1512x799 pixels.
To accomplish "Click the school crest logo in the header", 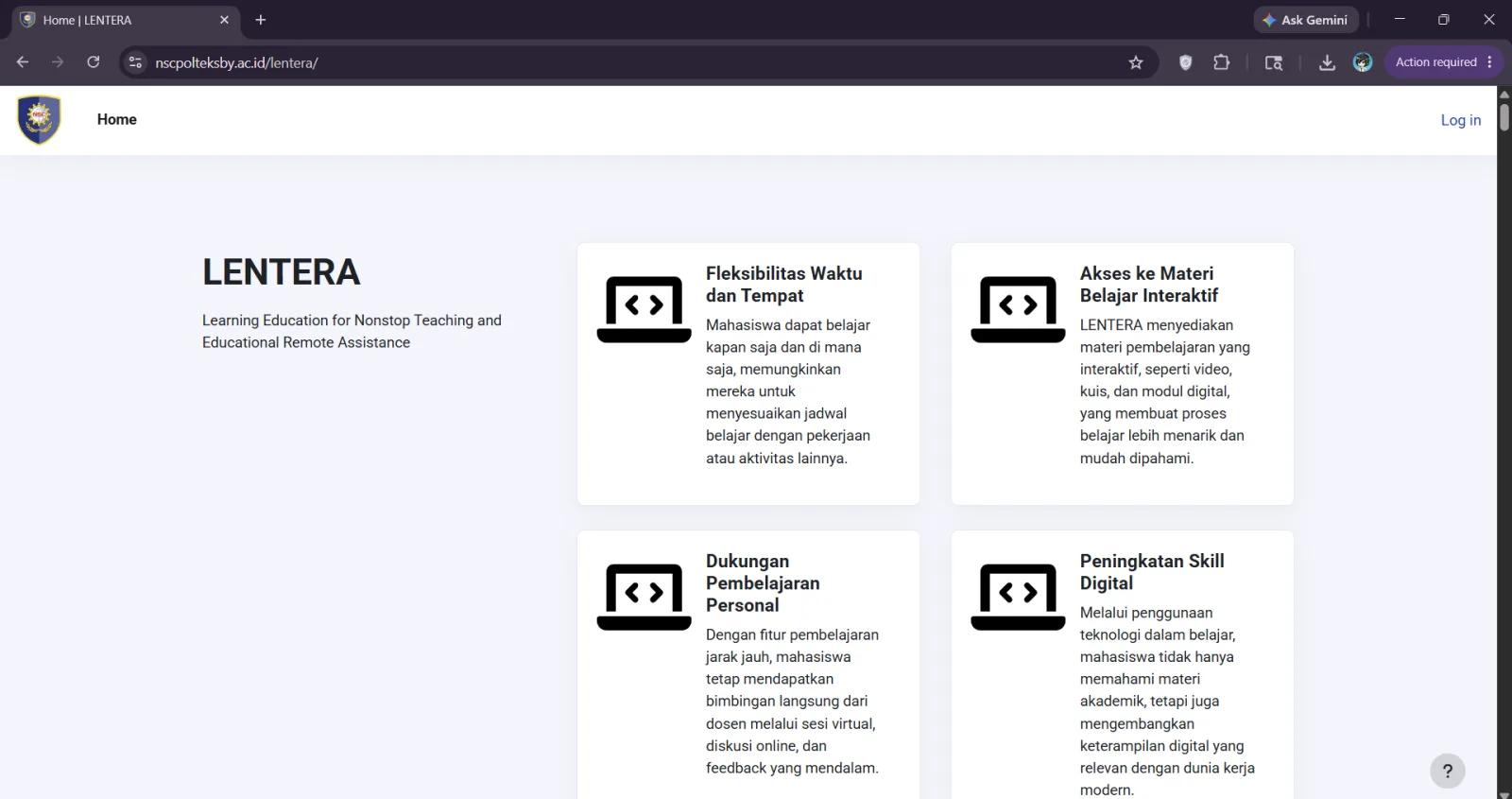I will 39,120.
